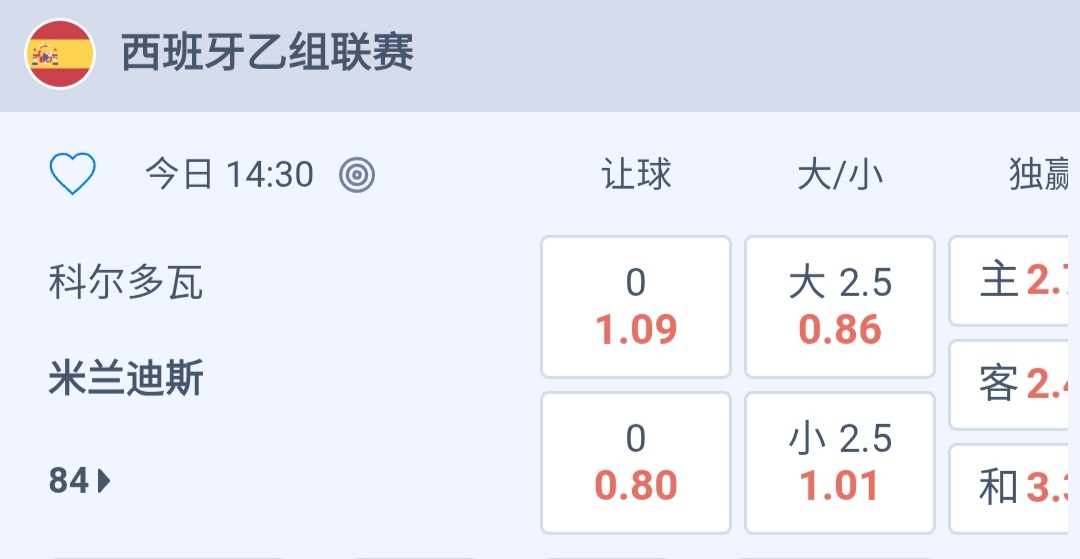Viewport: 1080px width, 559px height.
Task: Open the 西班牙乙组联赛 league title
Action: pyautogui.click(x=267, y=53)
